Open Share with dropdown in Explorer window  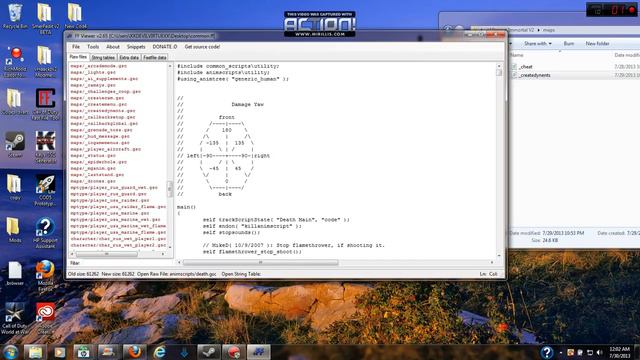pyautogui.click(x=538, y=43)
